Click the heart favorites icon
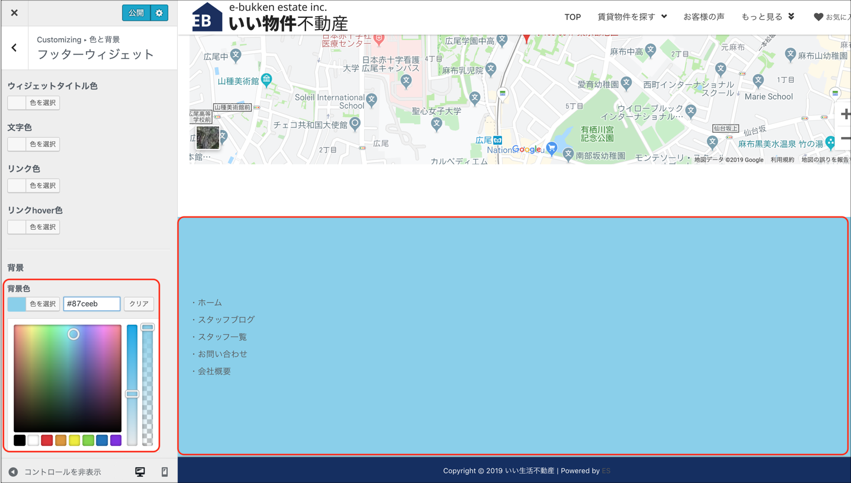Screen dimensions: 851x483 coord(818,17)
